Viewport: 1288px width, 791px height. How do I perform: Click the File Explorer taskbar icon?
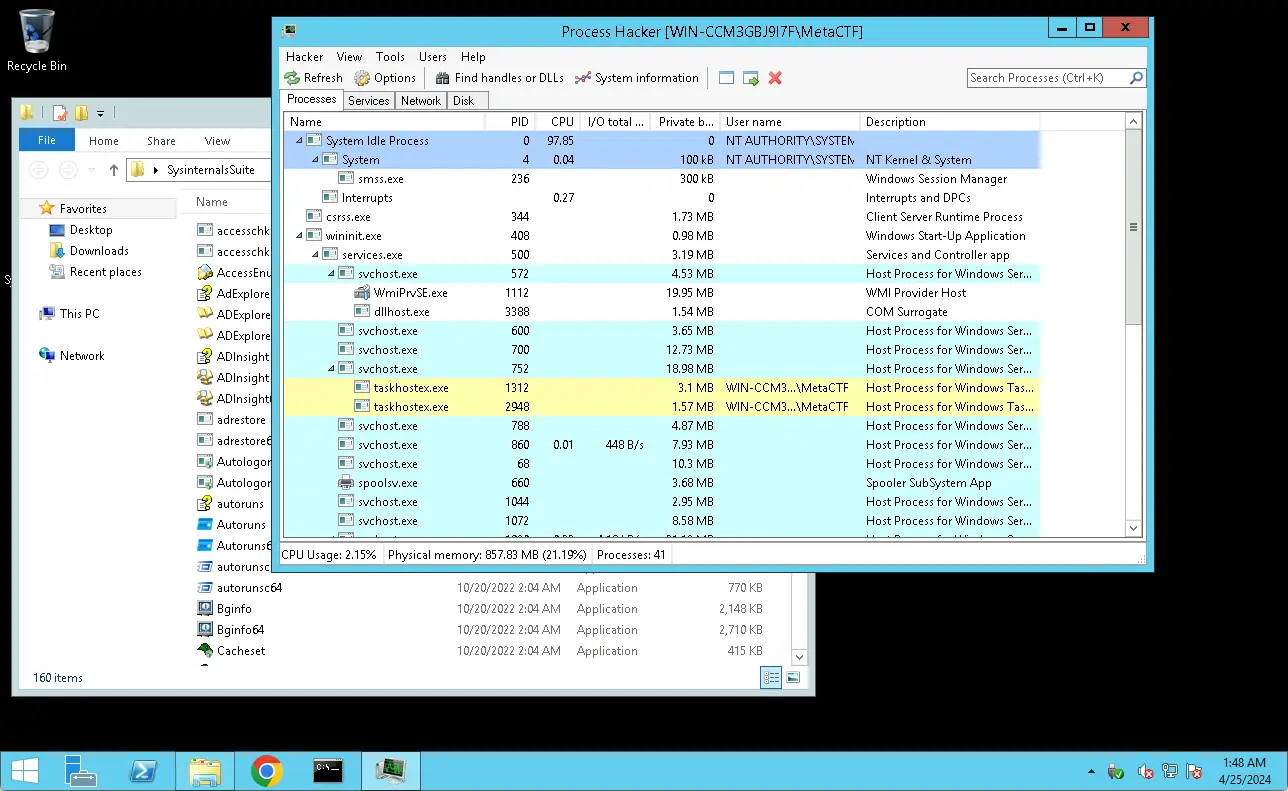point(205,771)
